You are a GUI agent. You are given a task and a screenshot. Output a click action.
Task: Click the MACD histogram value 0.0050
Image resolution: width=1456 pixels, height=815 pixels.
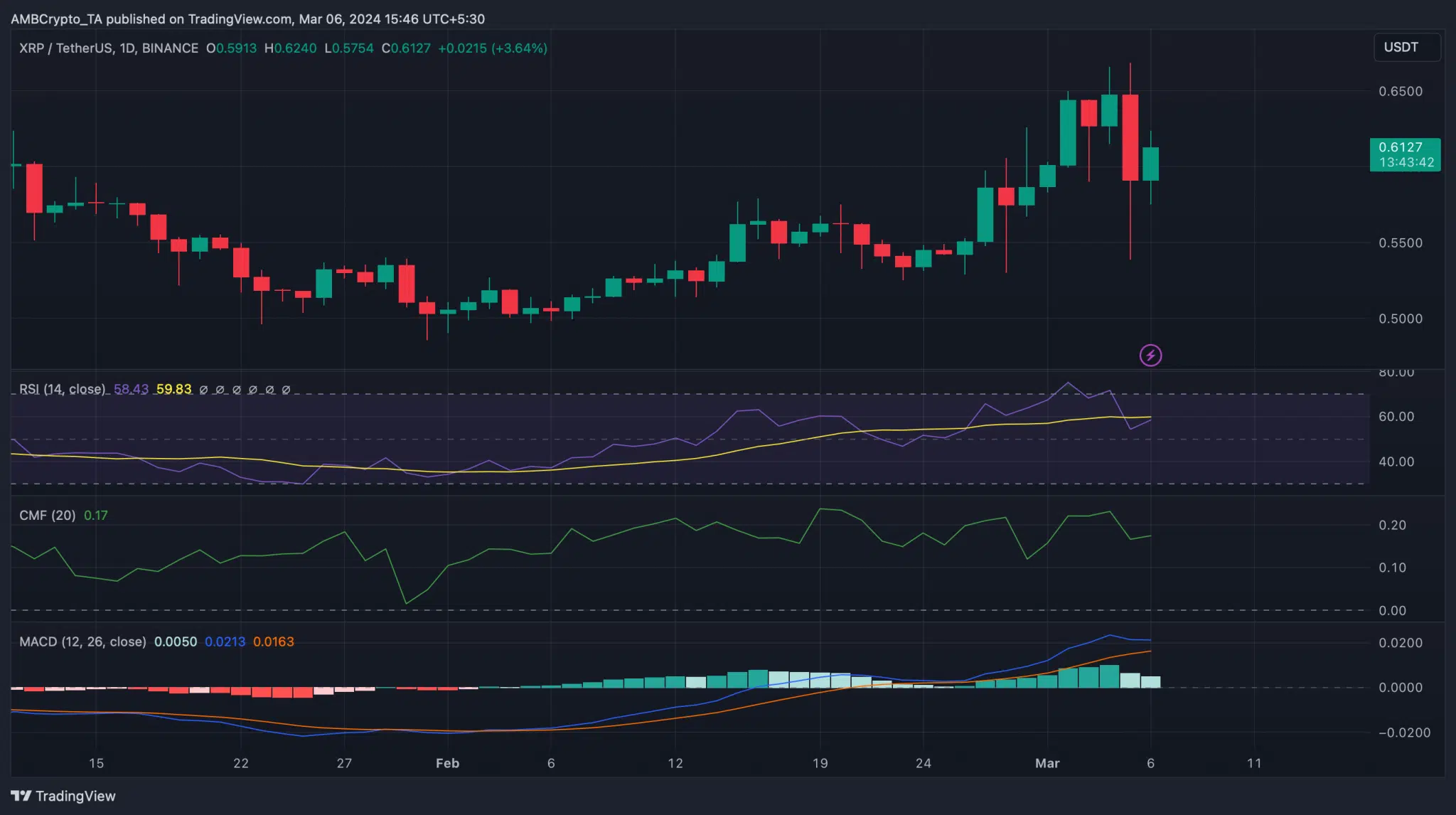tap(176, 641)
